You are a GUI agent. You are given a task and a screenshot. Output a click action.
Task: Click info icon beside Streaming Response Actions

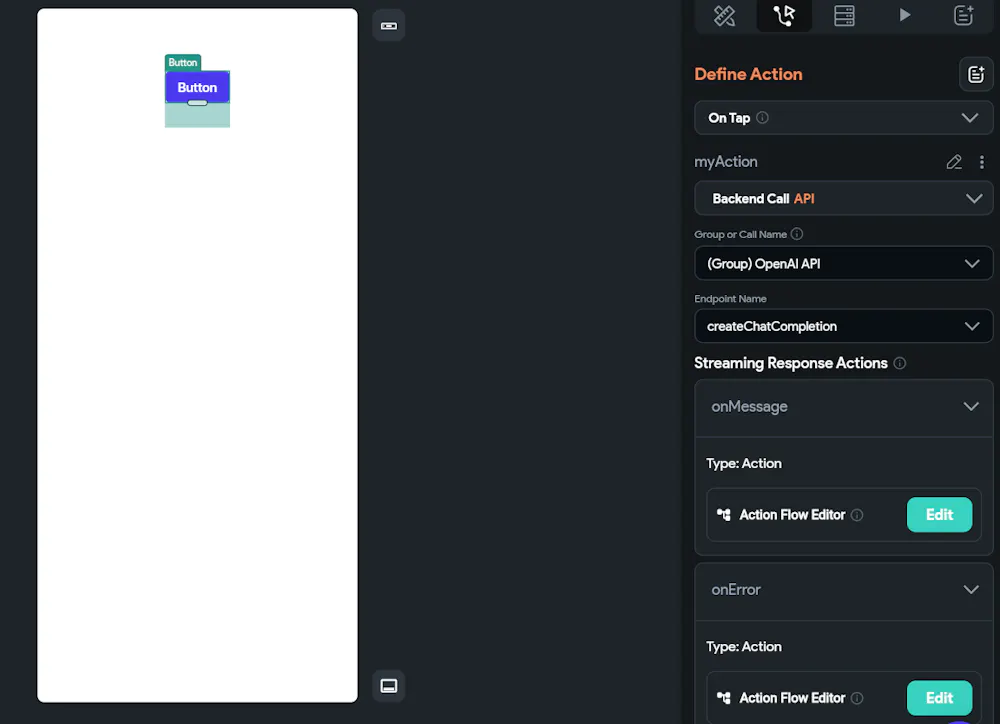899,363
